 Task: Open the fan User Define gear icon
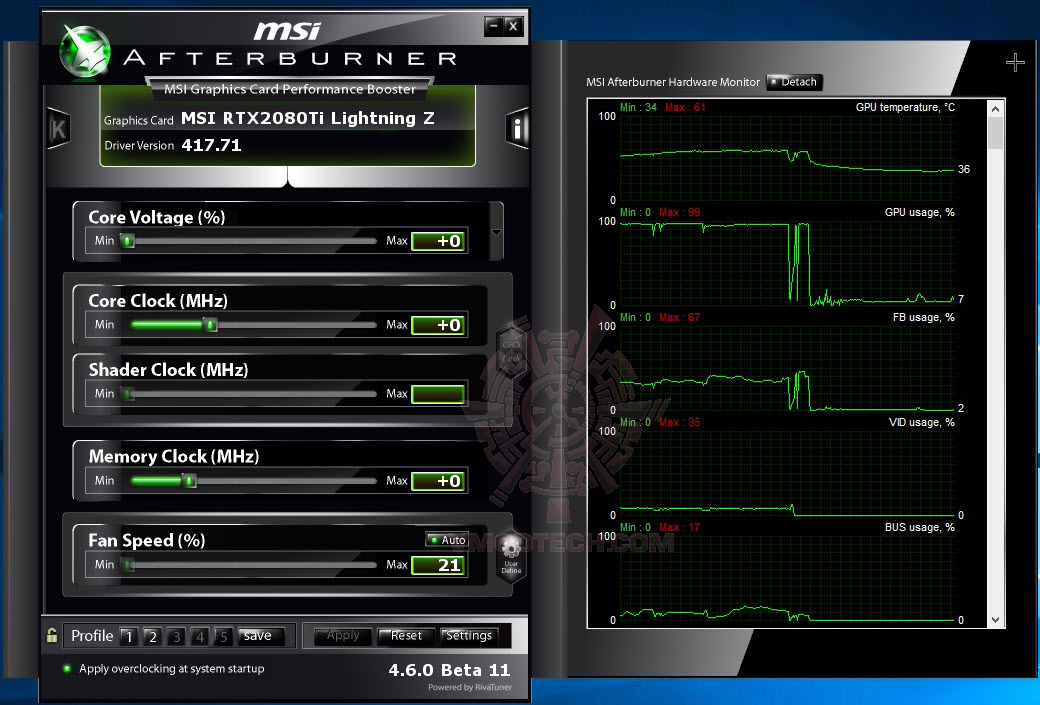pos(511,556)
